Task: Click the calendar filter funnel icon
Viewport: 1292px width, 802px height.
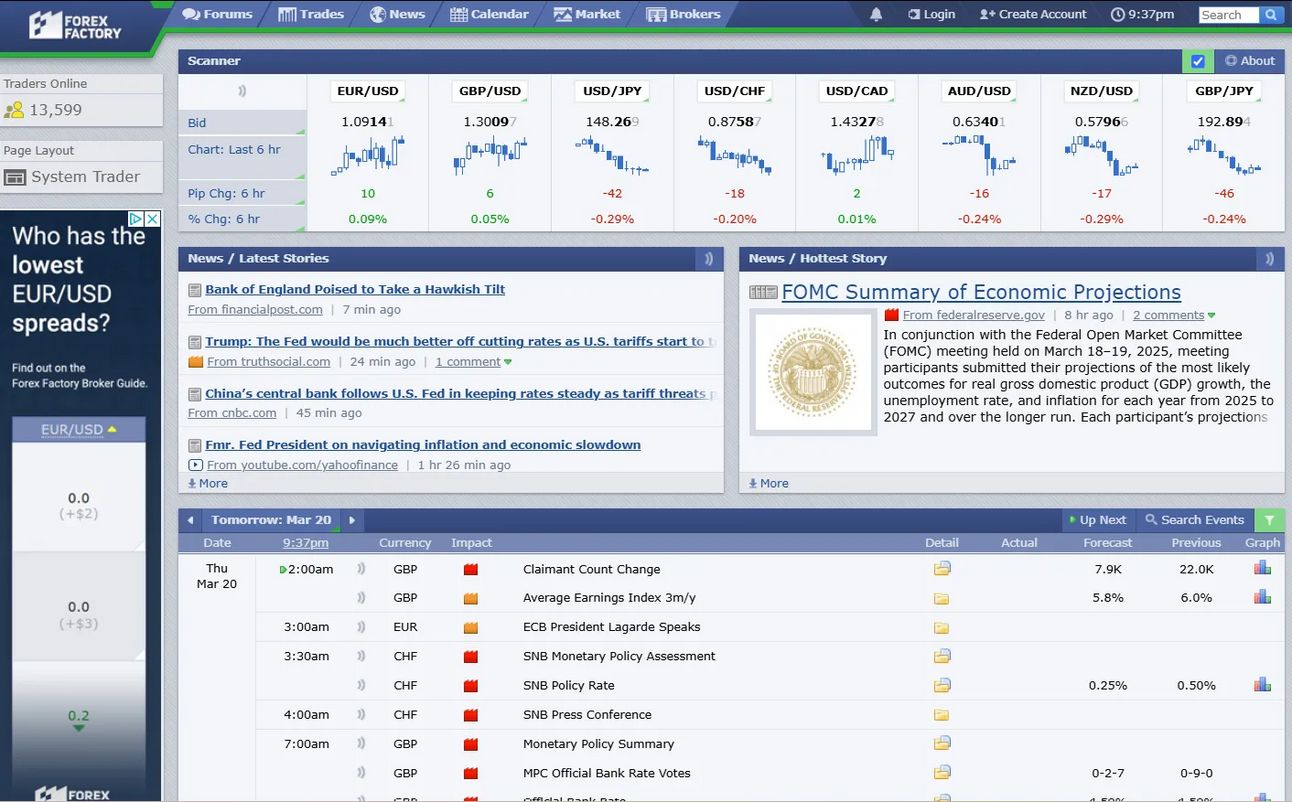Action: pos(1269,520)
